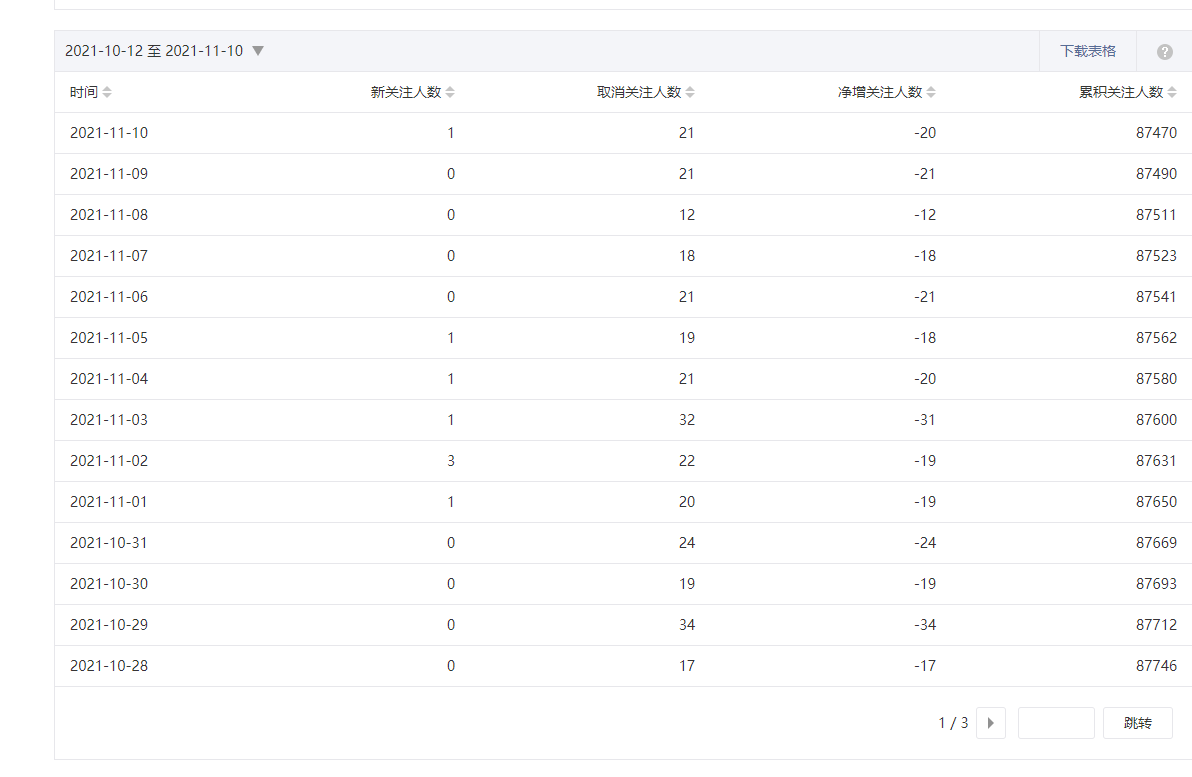The width and height of the screenshot is (1192, 777).
Task: Toggle sorting on 净增关注人数 column icon
Action: 931,92
